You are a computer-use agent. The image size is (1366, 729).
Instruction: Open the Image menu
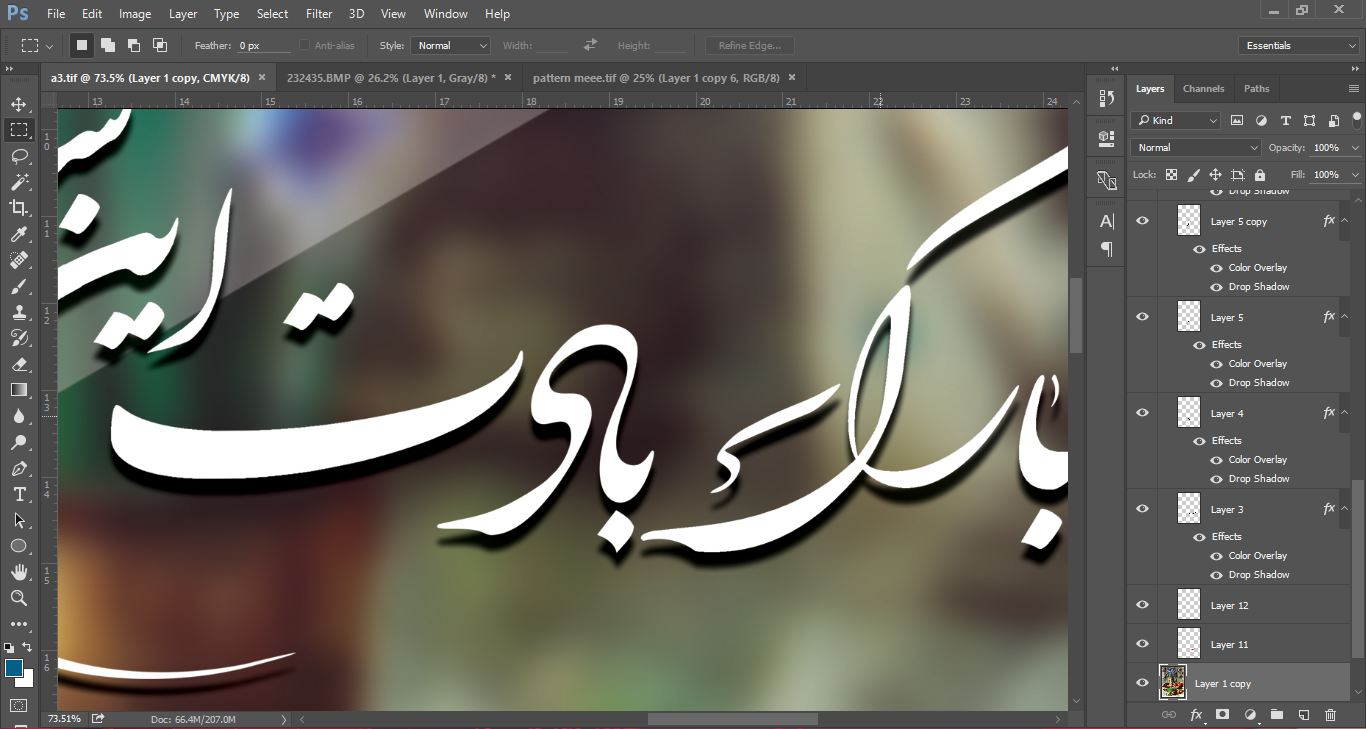pyautogui.click(x=135, y=14)
